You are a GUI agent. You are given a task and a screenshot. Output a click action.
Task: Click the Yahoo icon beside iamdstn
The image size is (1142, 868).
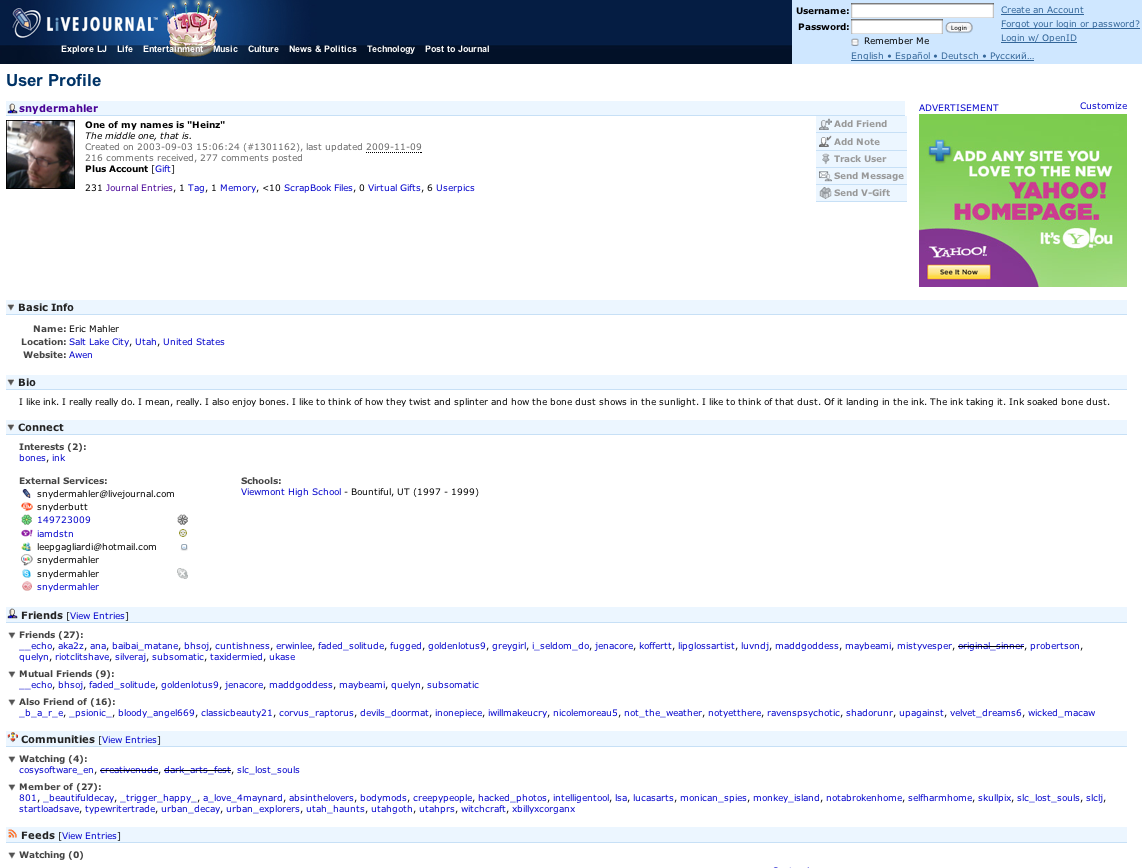tap(26, 534)
